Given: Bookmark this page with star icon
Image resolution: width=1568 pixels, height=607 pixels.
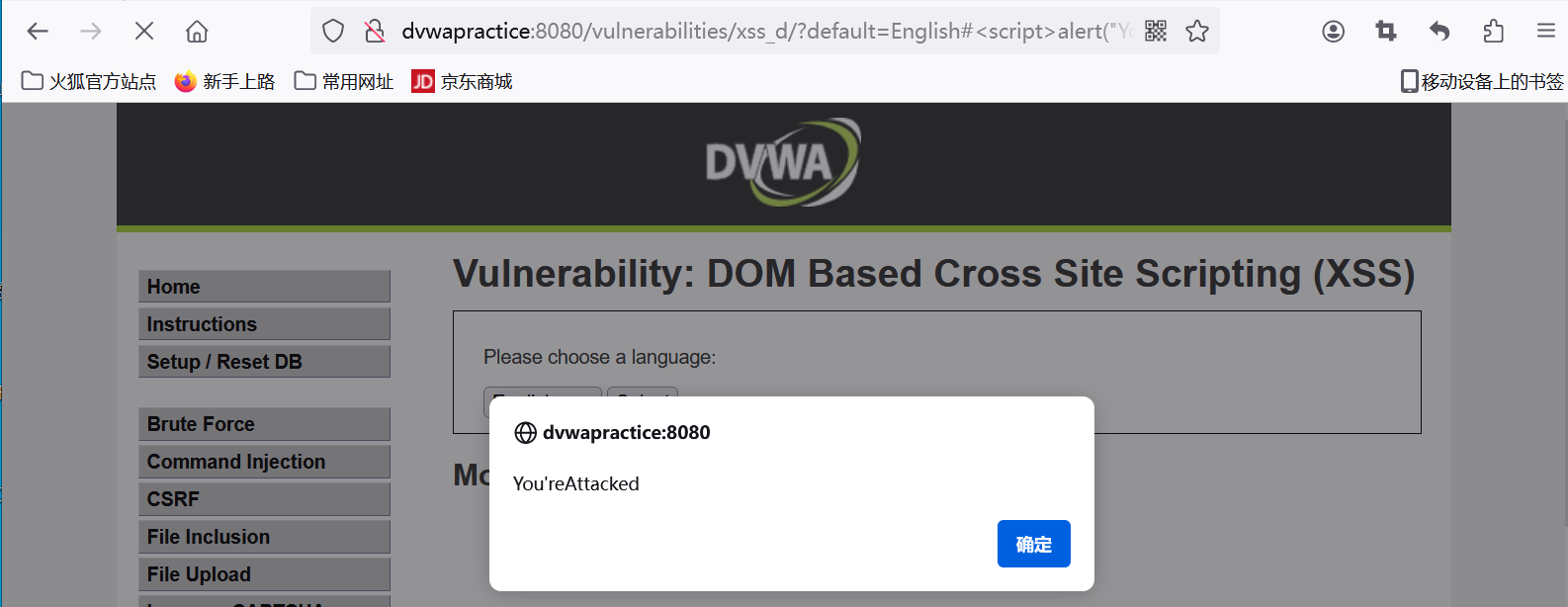Looking at the screenshot, I should 1197,32.
